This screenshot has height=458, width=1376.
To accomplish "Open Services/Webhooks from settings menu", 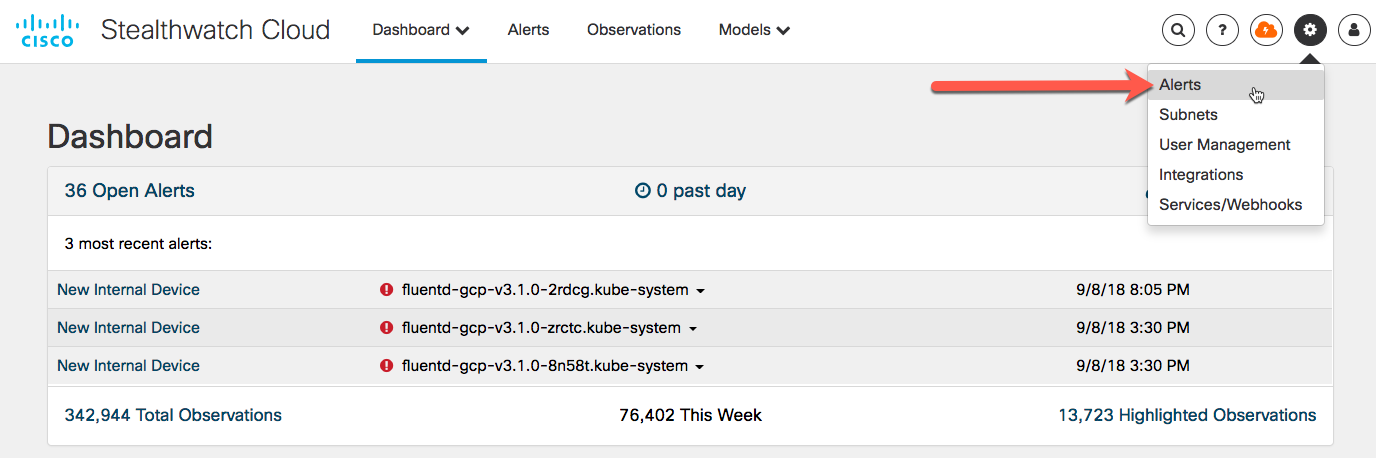I will pos(1230,205).
